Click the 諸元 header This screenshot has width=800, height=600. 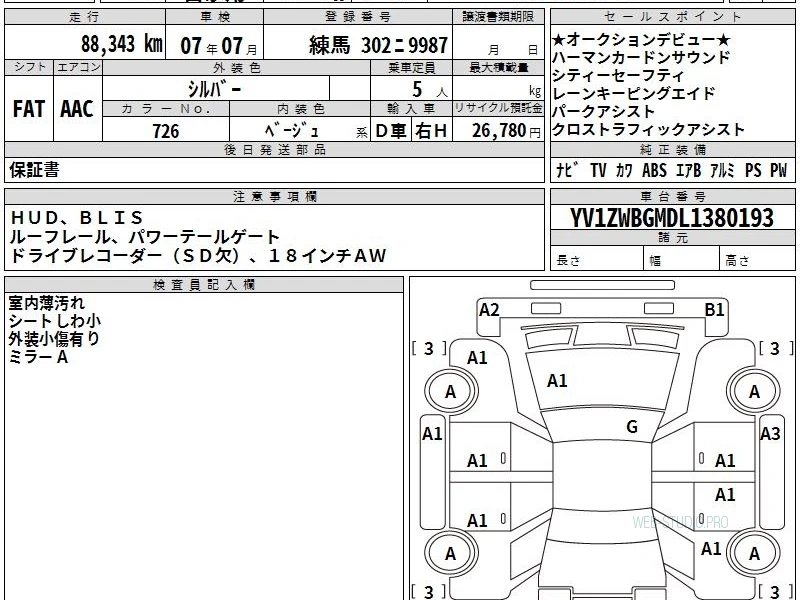pyautogui.click(x=673, y=238)
